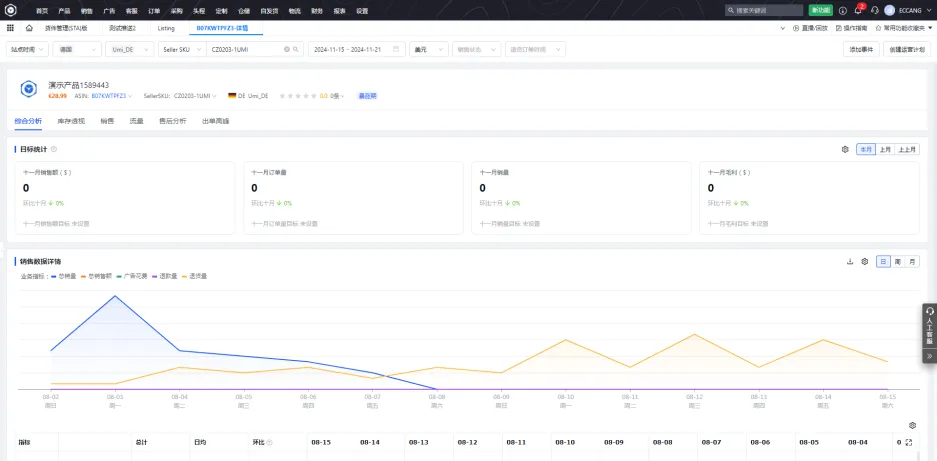Open the order time dropdown next to 销售状态

pyautogui.click(x=535, y=50)
